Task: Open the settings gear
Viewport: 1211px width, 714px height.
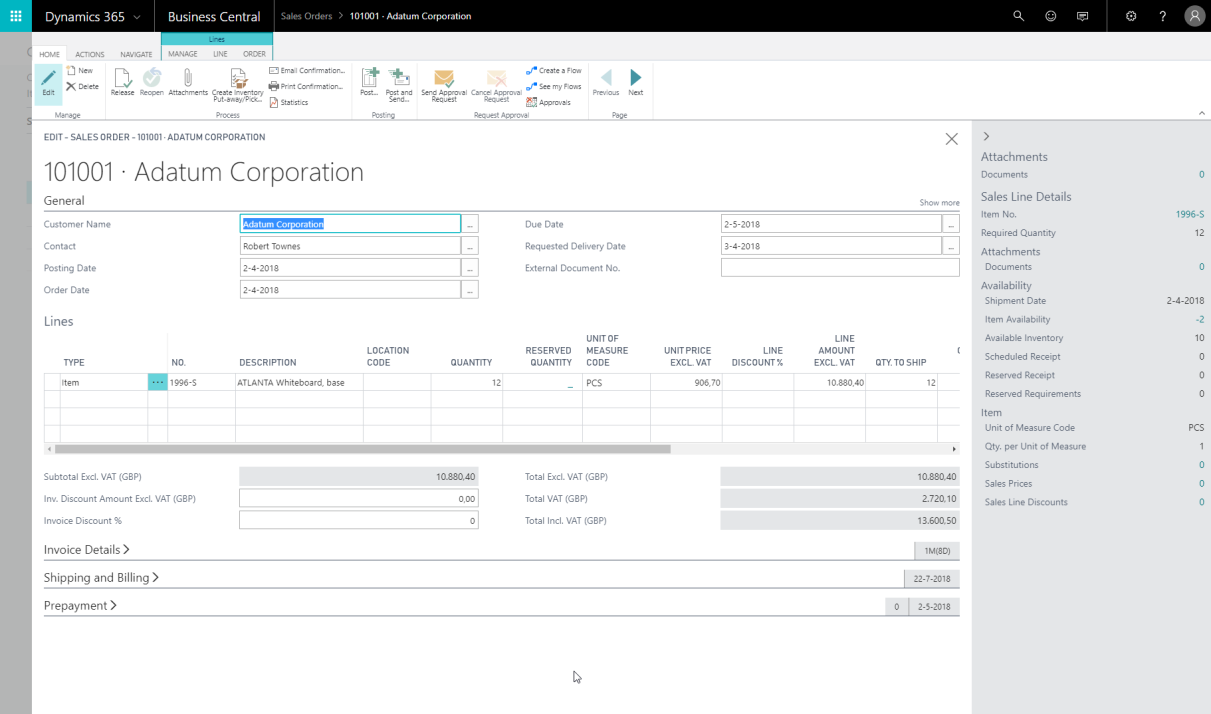Action: coord(1131,16)
